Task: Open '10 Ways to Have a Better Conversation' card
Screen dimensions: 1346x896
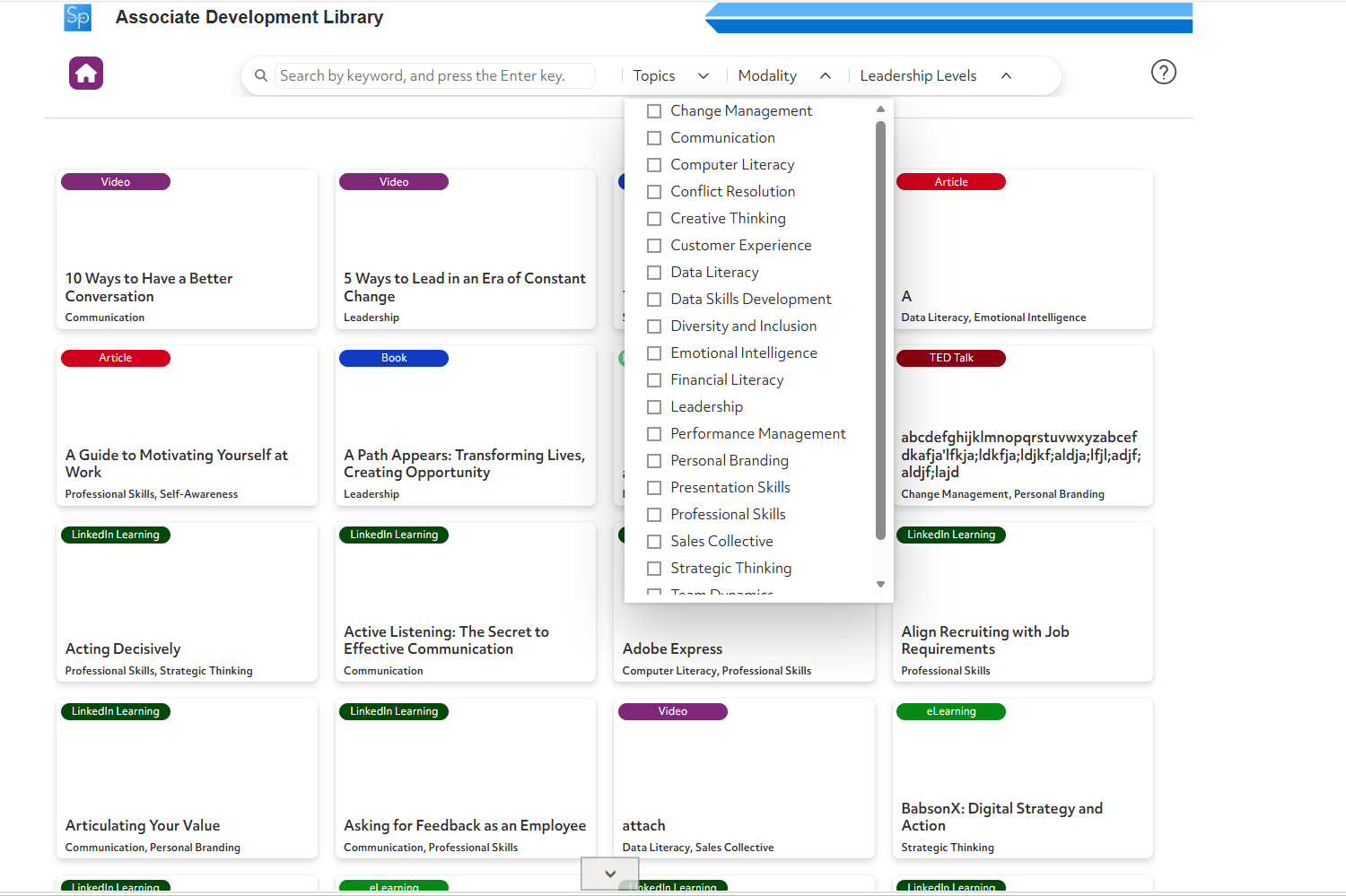Action: (x=187, y=249)
